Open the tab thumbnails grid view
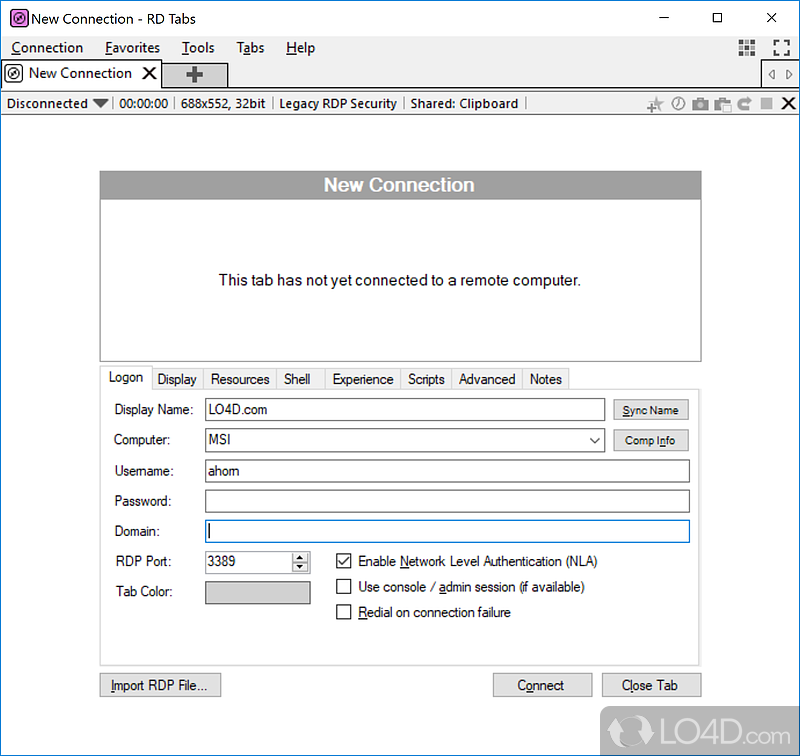 (x=747, y=47)
